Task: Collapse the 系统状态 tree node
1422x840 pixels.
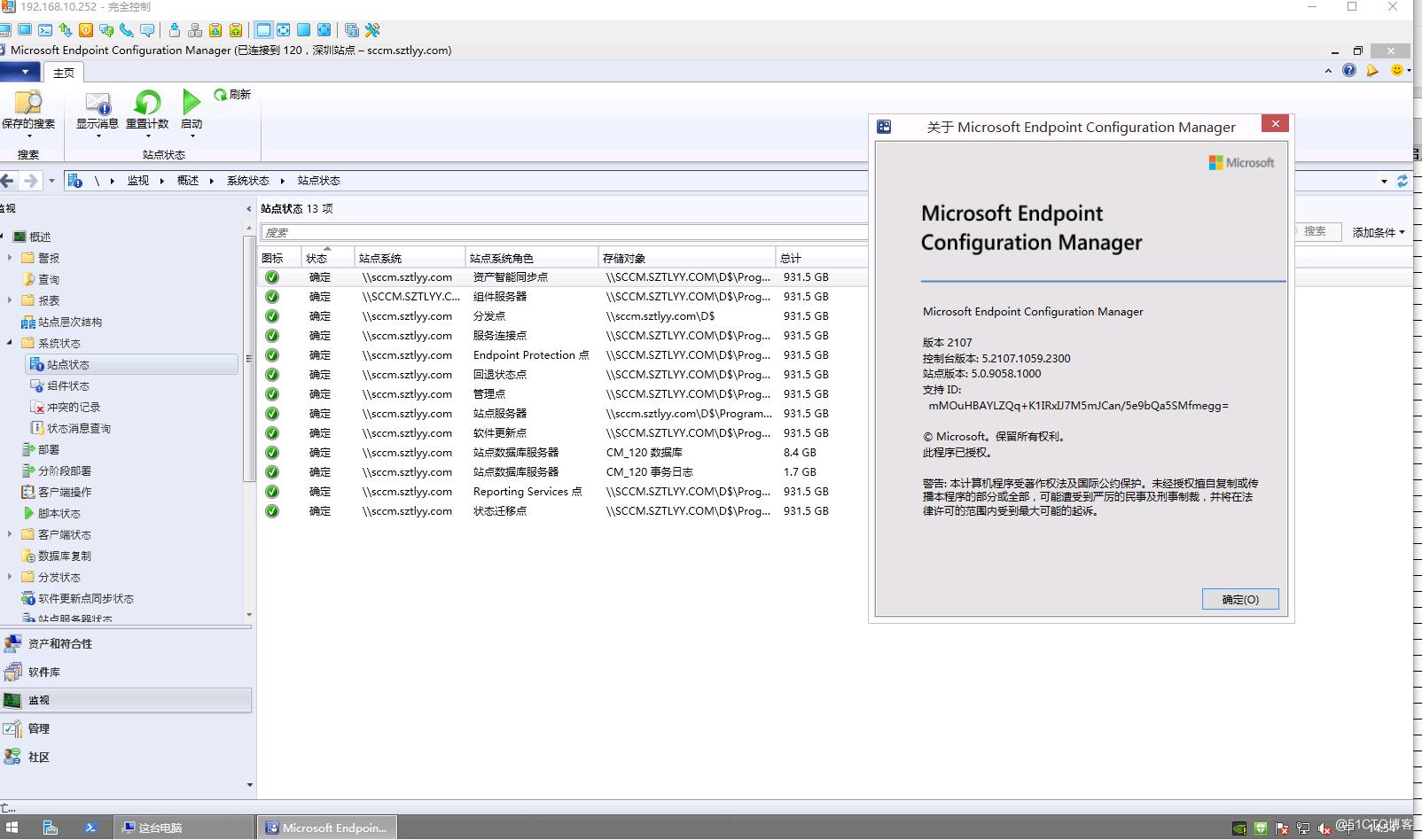Action: pyautogui.click(x=9, y=343)
